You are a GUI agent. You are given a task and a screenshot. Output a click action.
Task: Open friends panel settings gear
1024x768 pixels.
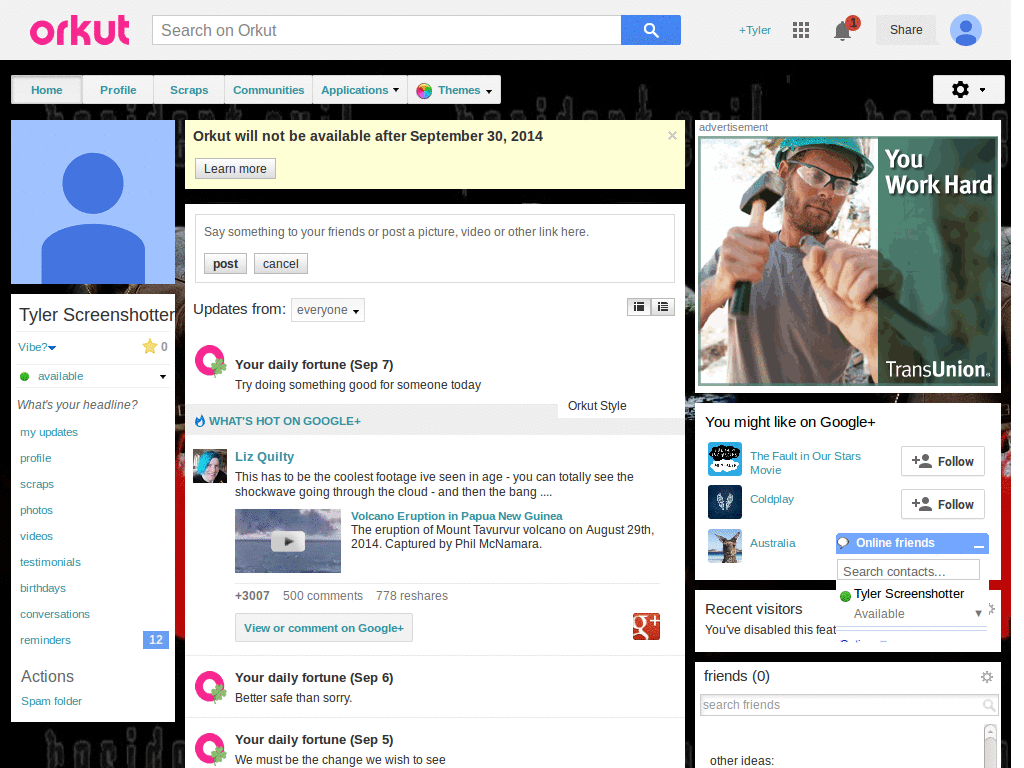point(987,677)
